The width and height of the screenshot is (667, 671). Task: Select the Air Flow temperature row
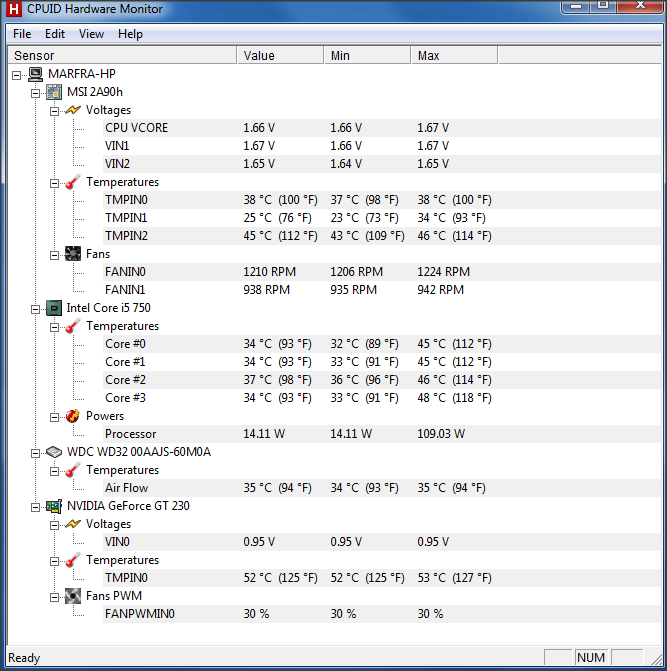382,488
